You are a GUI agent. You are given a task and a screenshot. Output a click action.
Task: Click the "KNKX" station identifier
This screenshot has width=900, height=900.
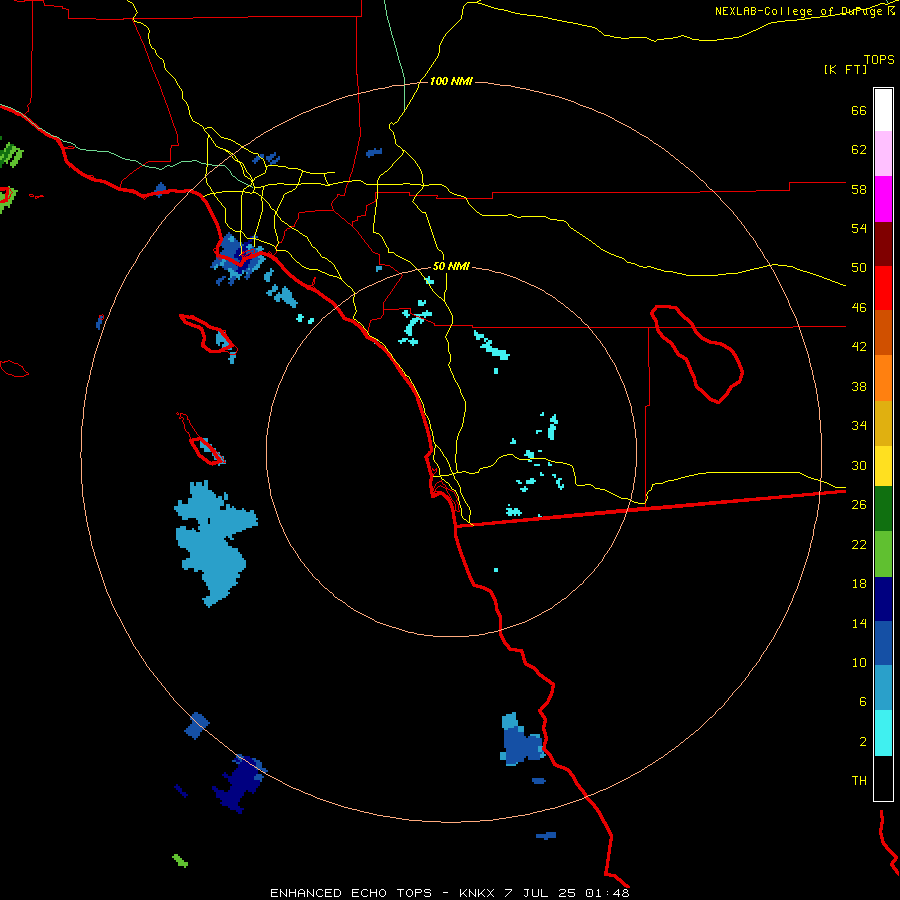[476, 893]
